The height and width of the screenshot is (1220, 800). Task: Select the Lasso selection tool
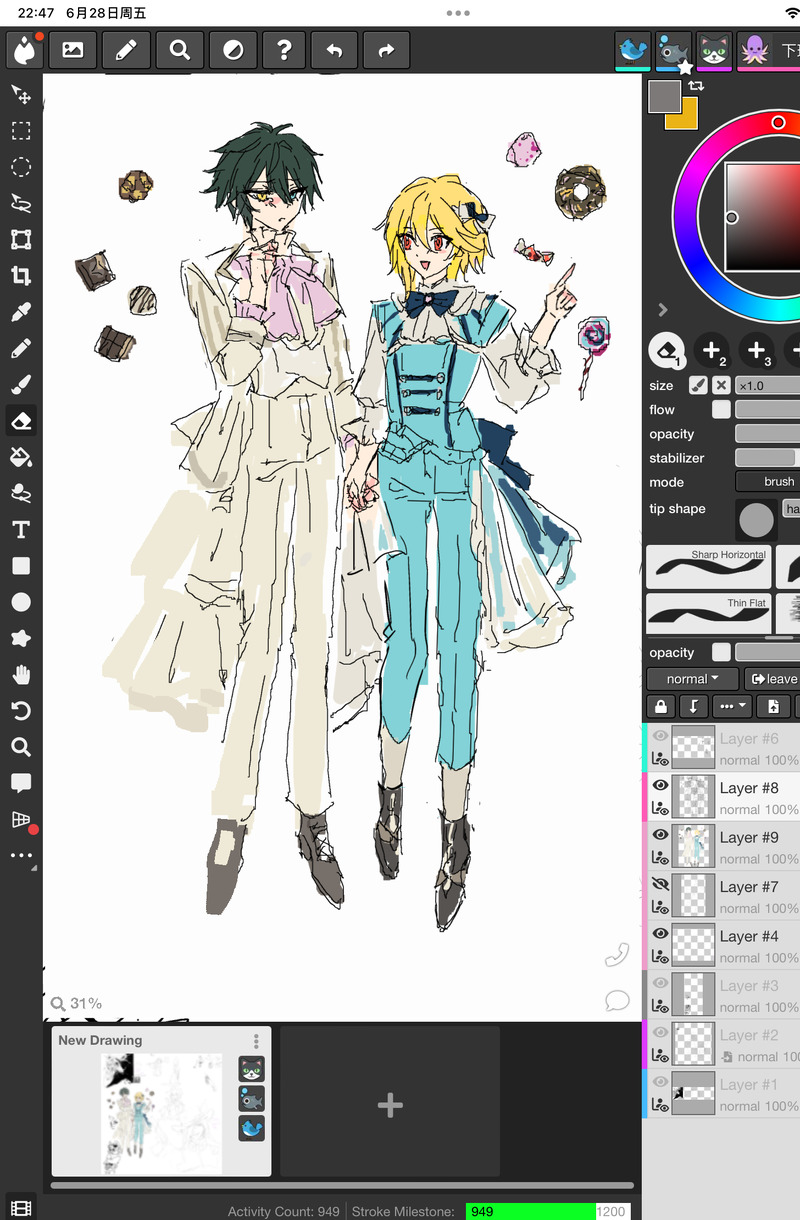21,203
